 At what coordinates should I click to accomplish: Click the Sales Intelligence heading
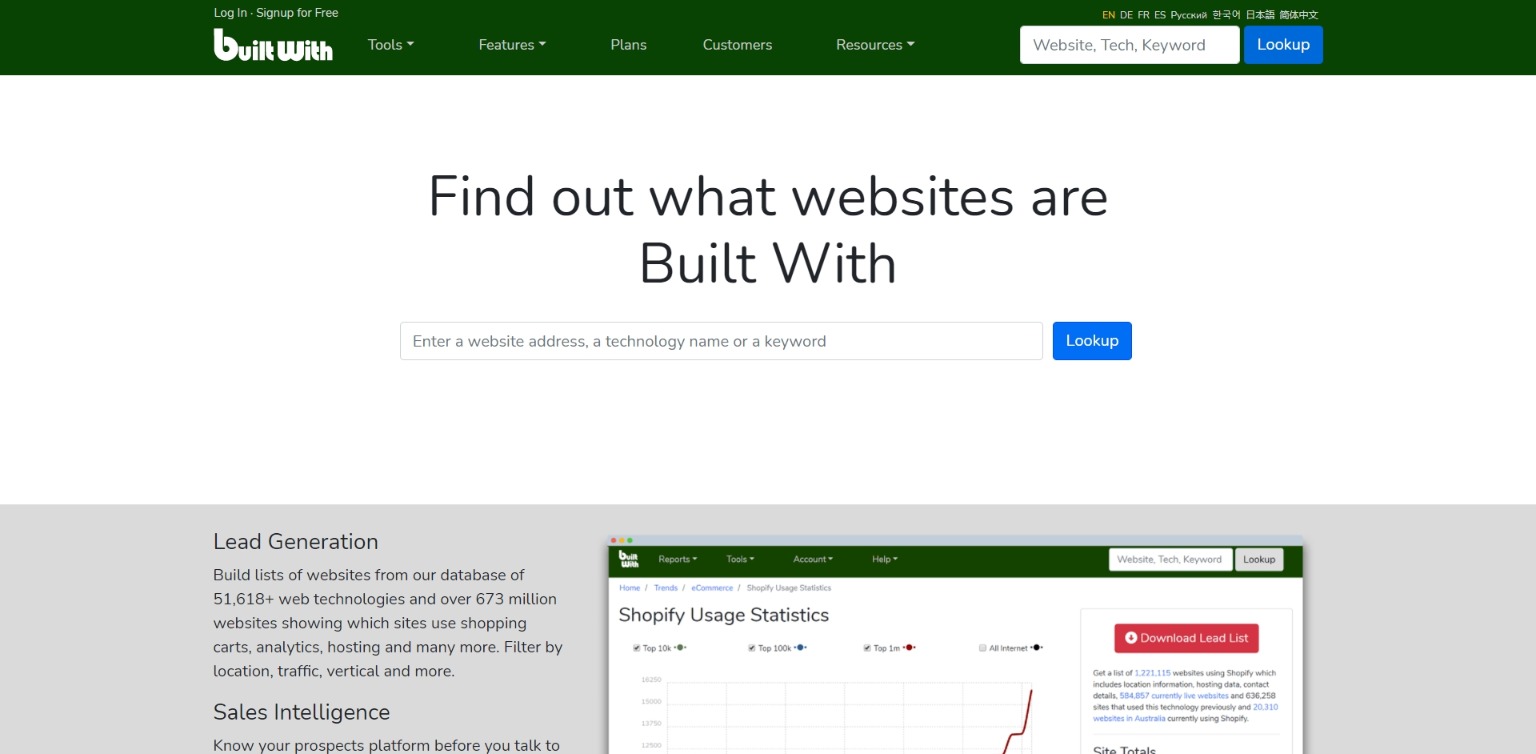tap(301, 712)
